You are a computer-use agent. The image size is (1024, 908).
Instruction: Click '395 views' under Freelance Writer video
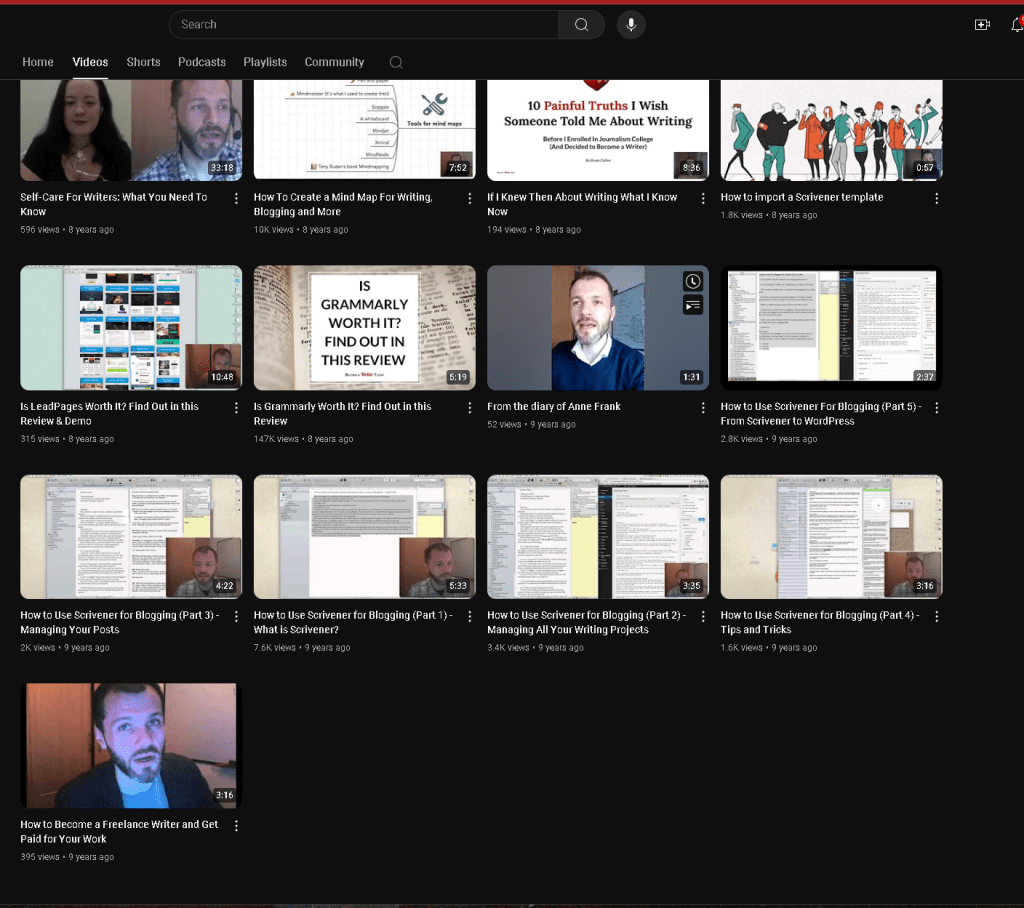(x=40, y=857)
